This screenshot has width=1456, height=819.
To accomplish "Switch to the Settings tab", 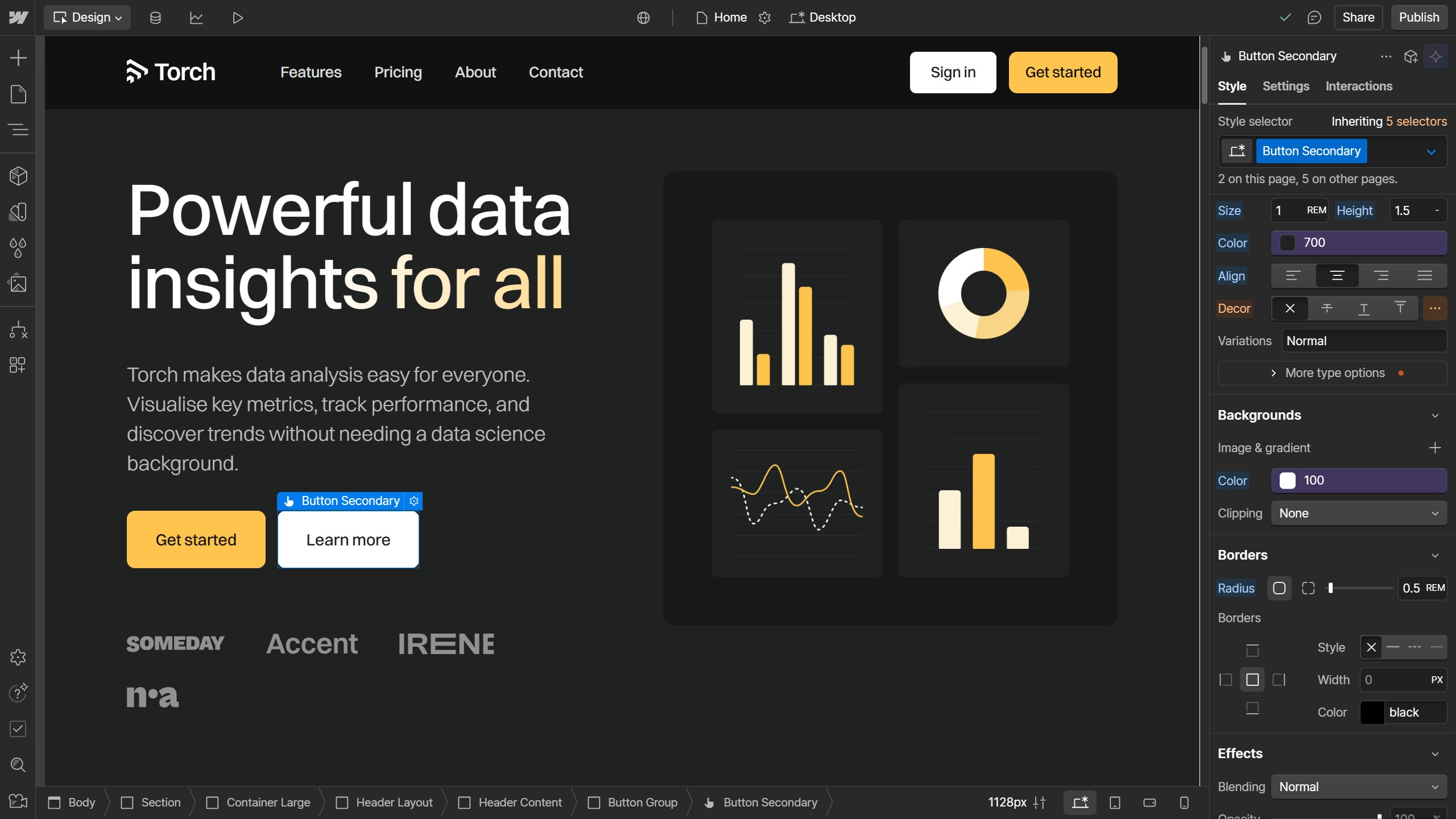I will click(1285, 86).
